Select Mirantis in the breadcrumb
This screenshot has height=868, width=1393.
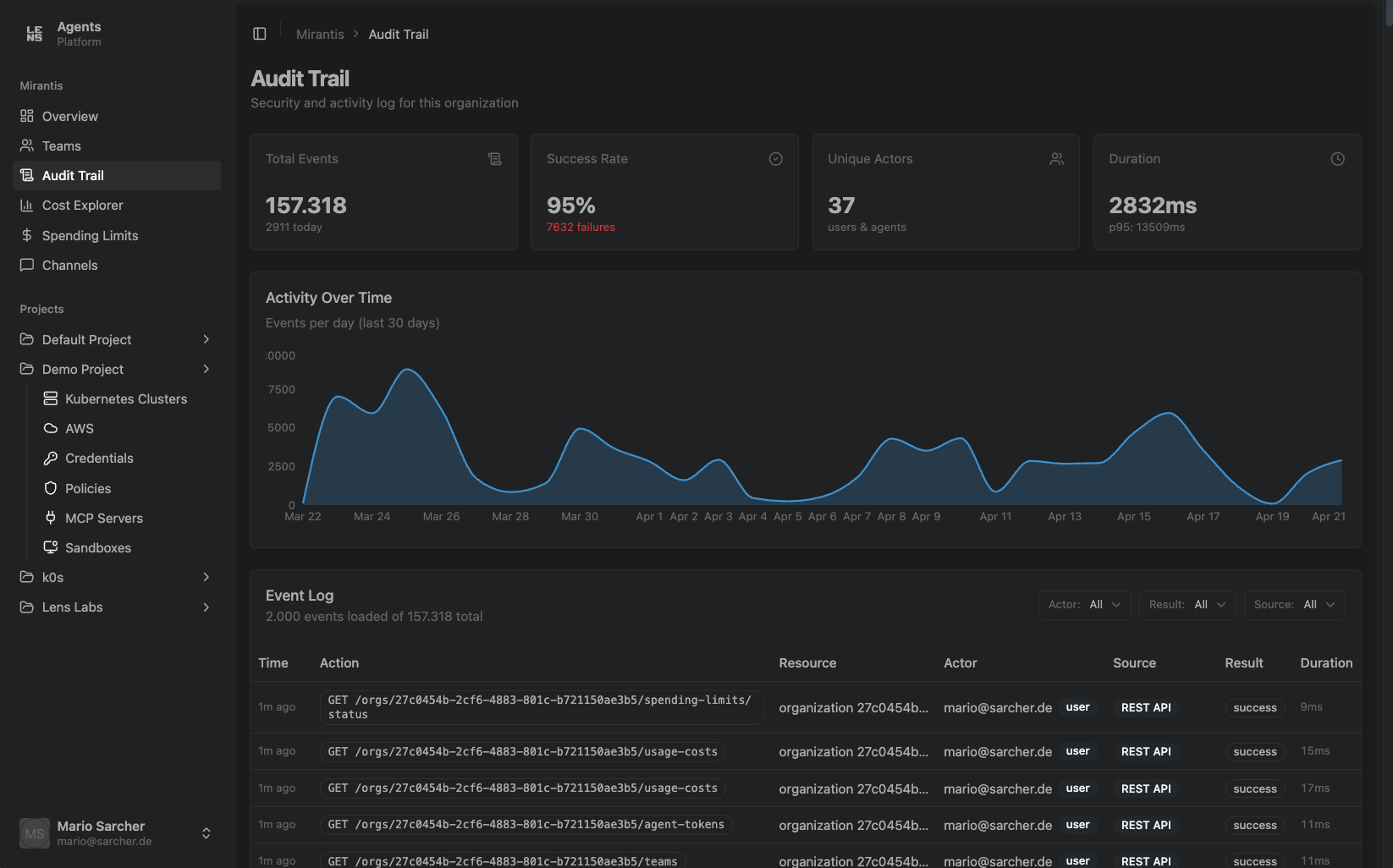pyautogui.click(x=320, y=34)
